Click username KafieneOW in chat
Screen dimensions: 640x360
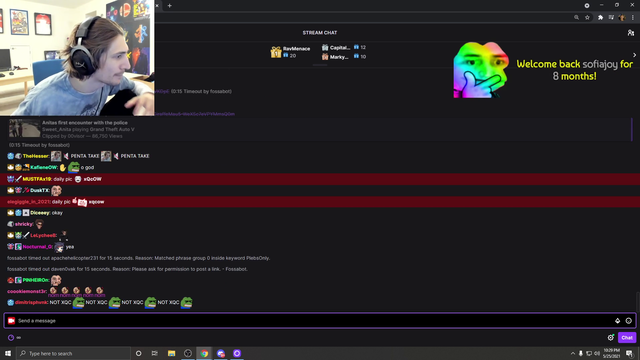click(x=44, y=168)
